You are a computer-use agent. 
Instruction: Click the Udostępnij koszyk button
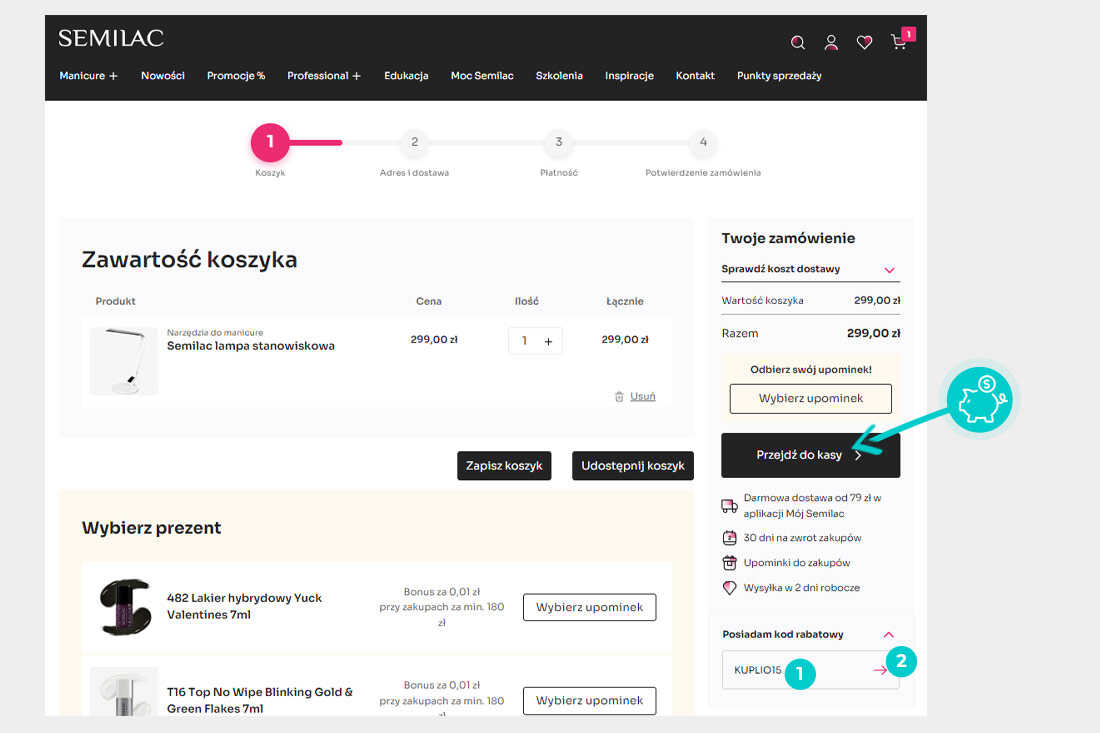coord(633,466)
